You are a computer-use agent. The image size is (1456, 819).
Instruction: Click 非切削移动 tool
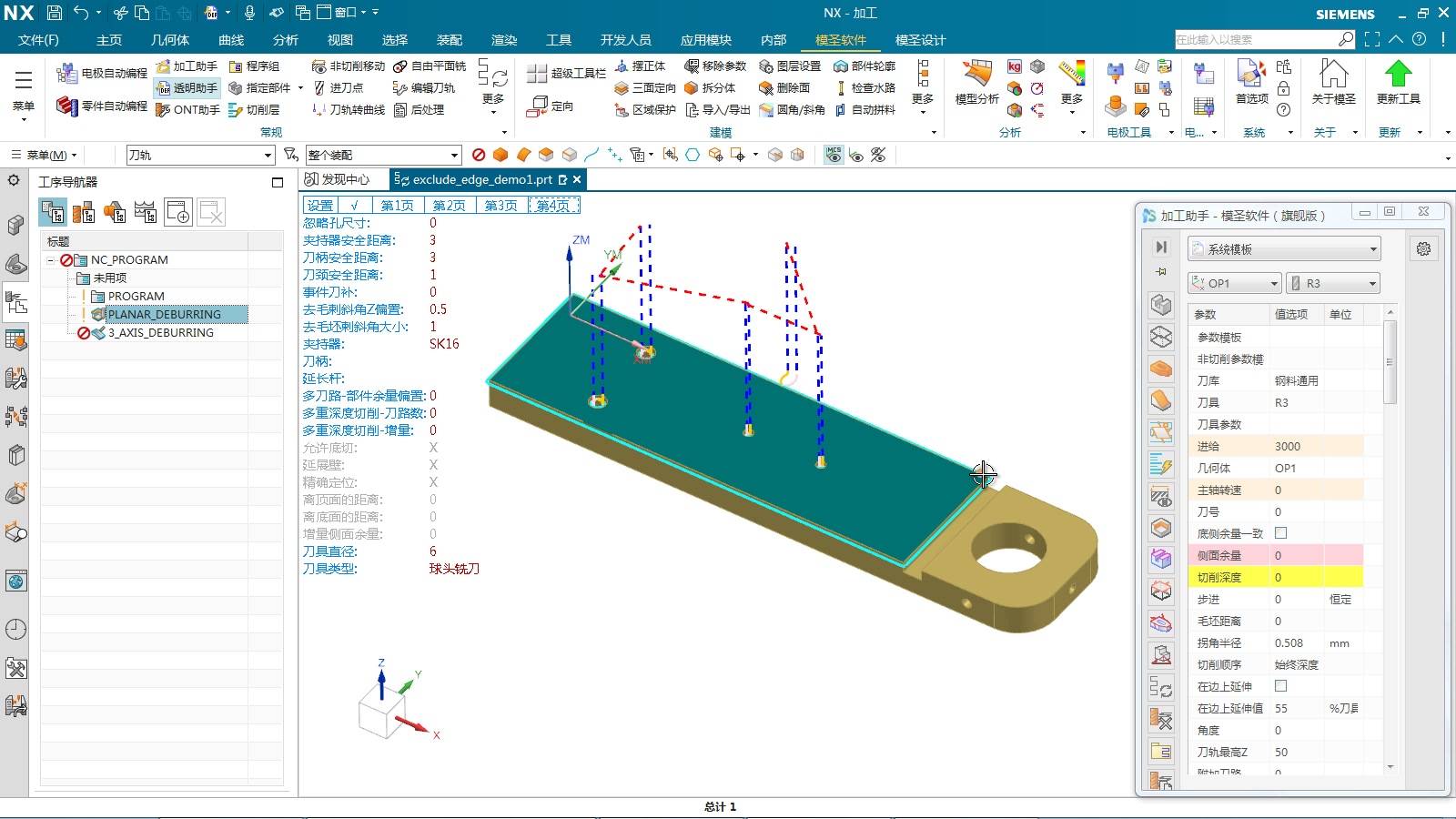click(349, 66)
